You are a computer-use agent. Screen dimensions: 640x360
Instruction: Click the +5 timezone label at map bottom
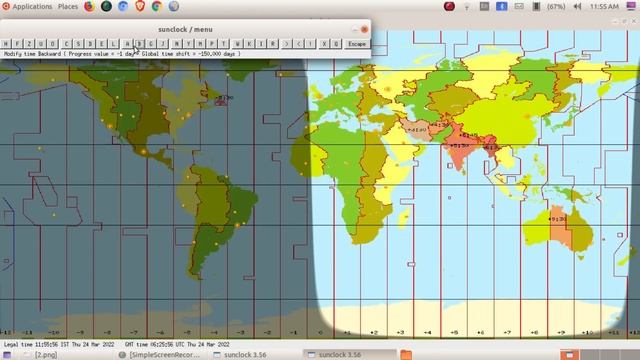(x=454, y=333)
